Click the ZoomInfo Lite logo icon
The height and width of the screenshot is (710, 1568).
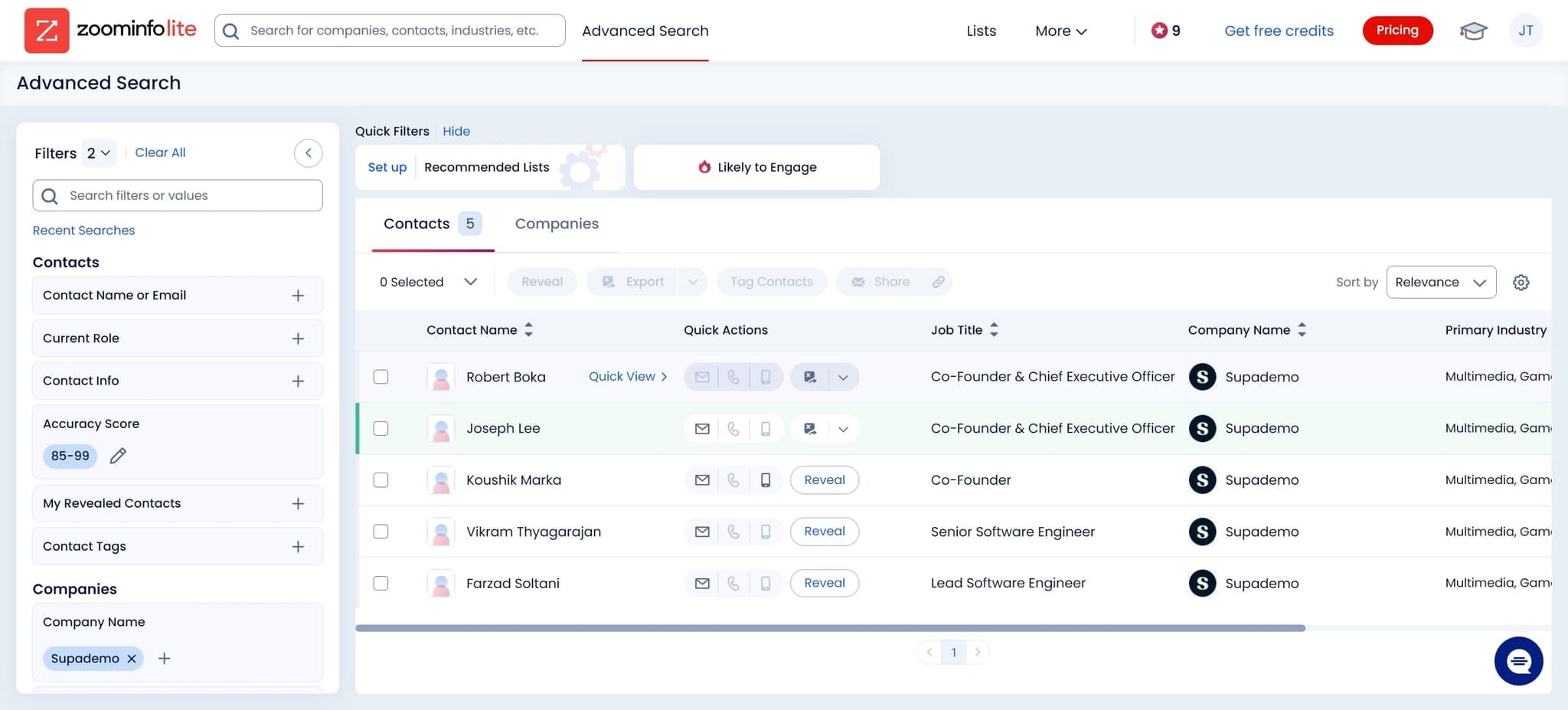(x=47, y=31)
